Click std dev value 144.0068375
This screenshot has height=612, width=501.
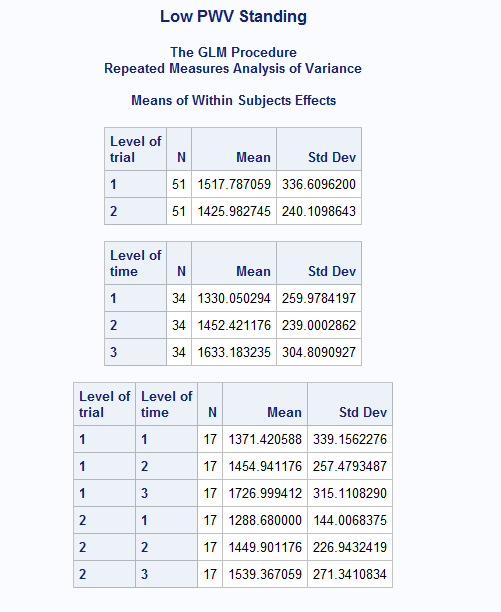point(350,520)
